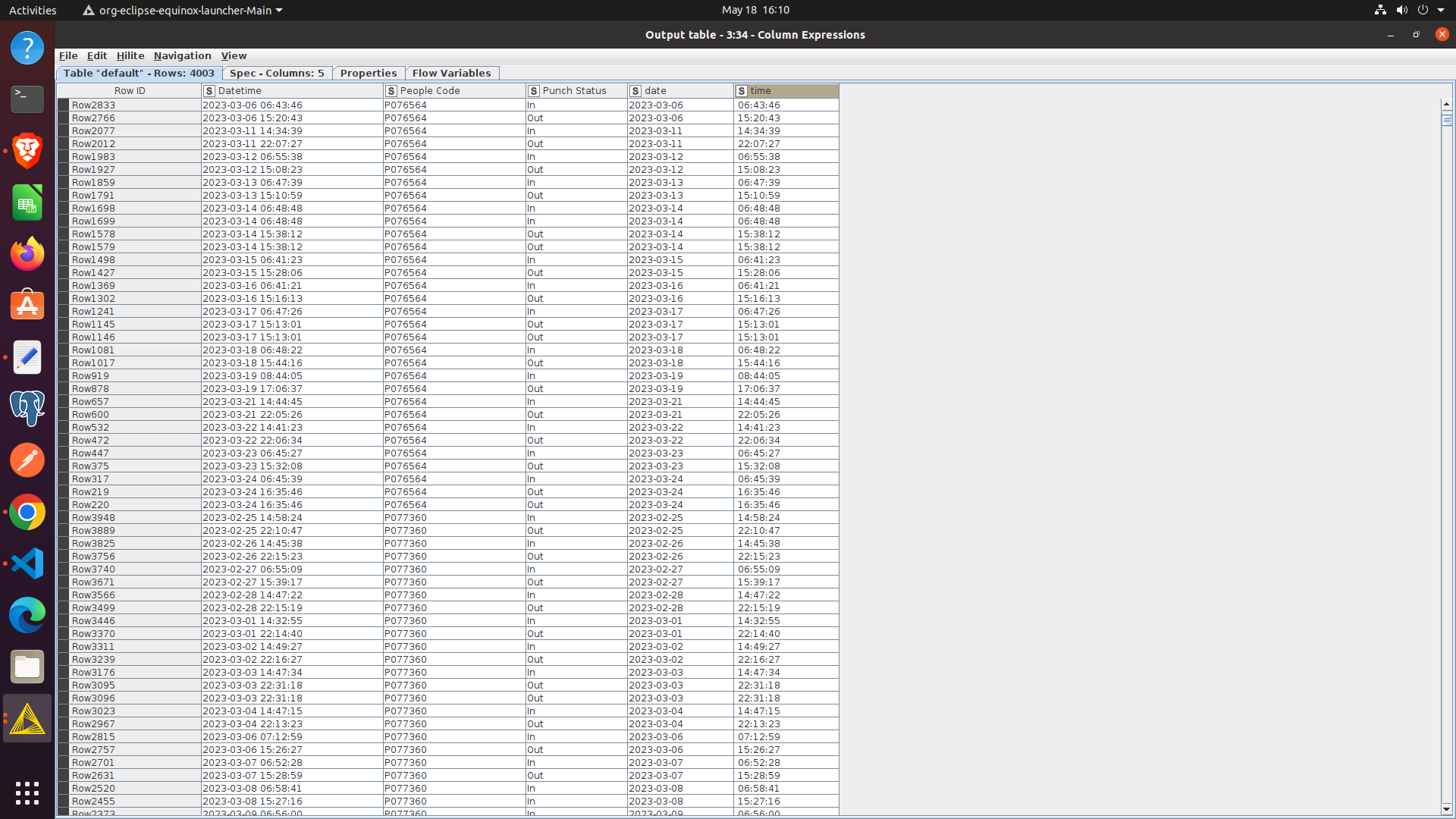Click the time column header
1456x819 pixels.
click(x=786, y=91)
